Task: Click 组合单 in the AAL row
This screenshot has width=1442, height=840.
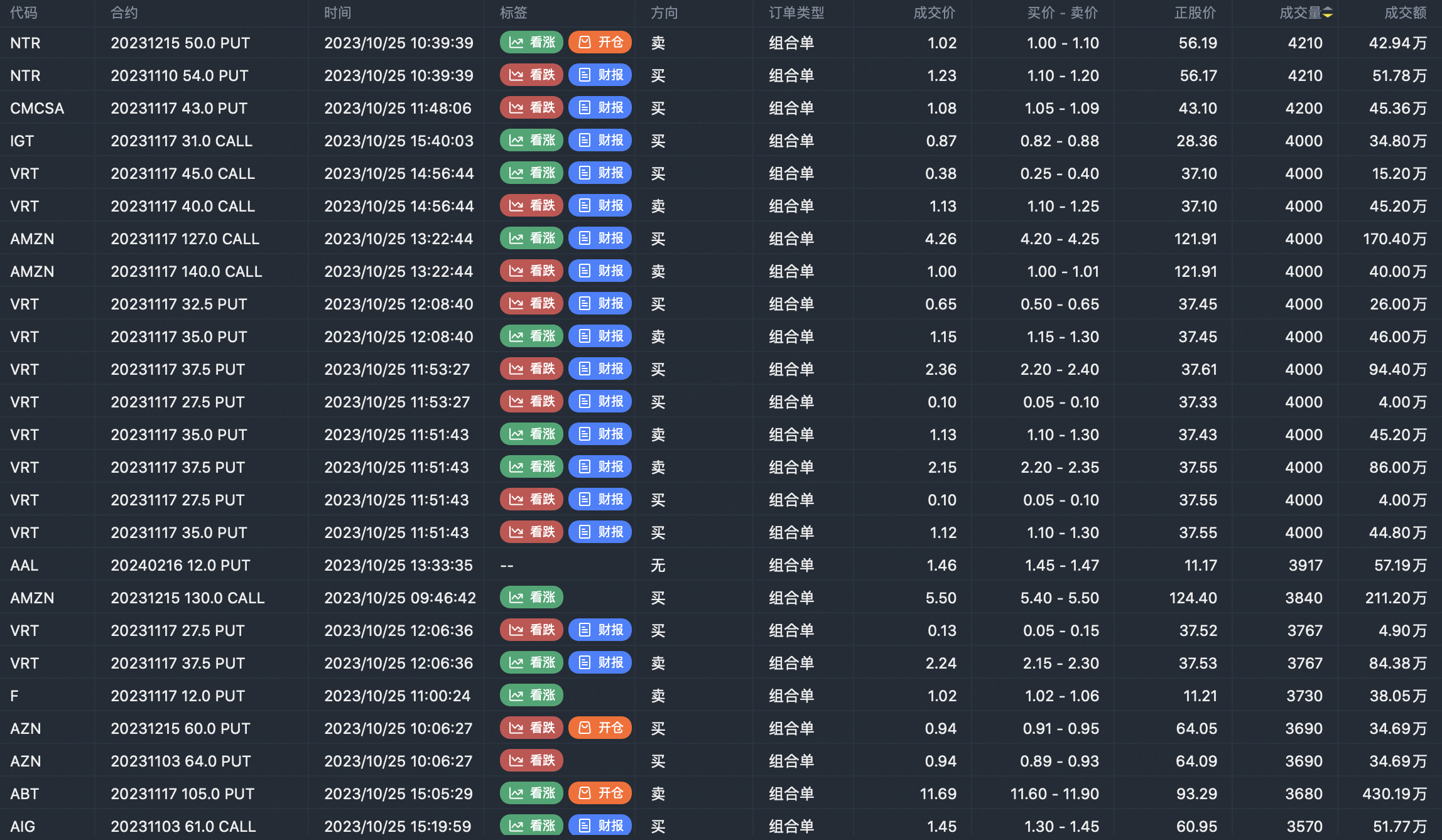Action: coord(791,565)
